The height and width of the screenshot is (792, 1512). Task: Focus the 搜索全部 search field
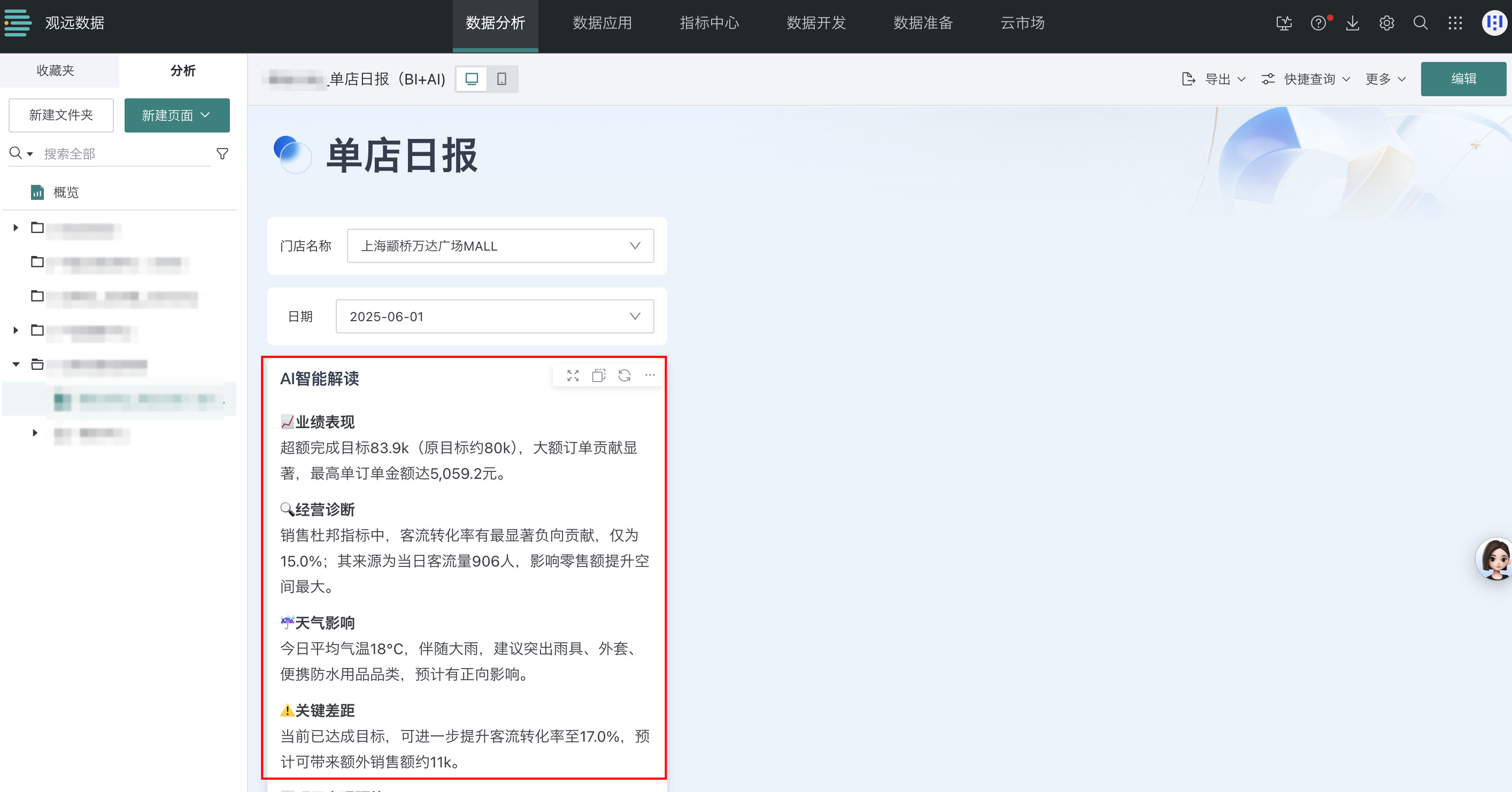click(x=126, y=154)
